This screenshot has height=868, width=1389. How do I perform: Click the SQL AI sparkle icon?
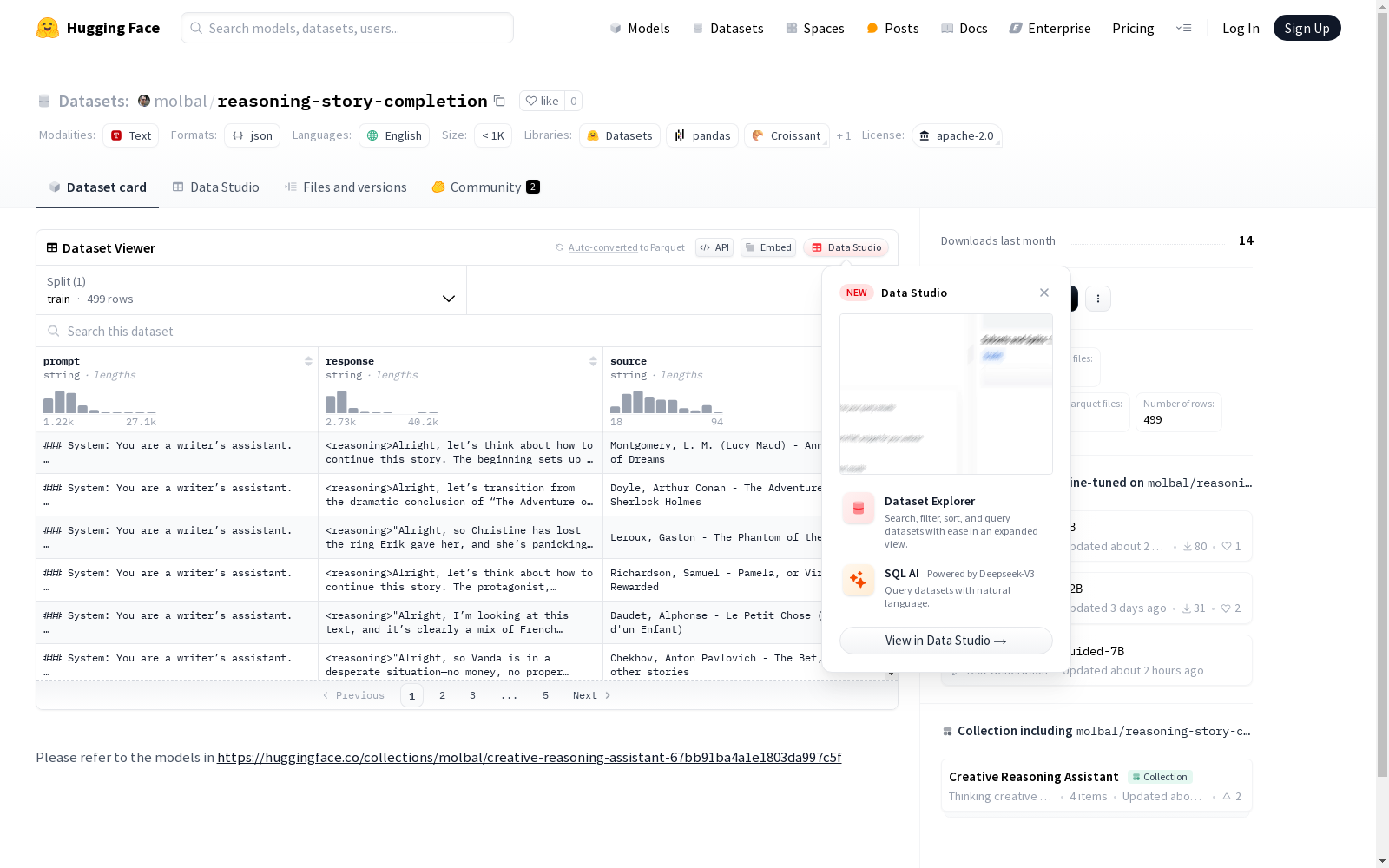click(x=859, y=581)
